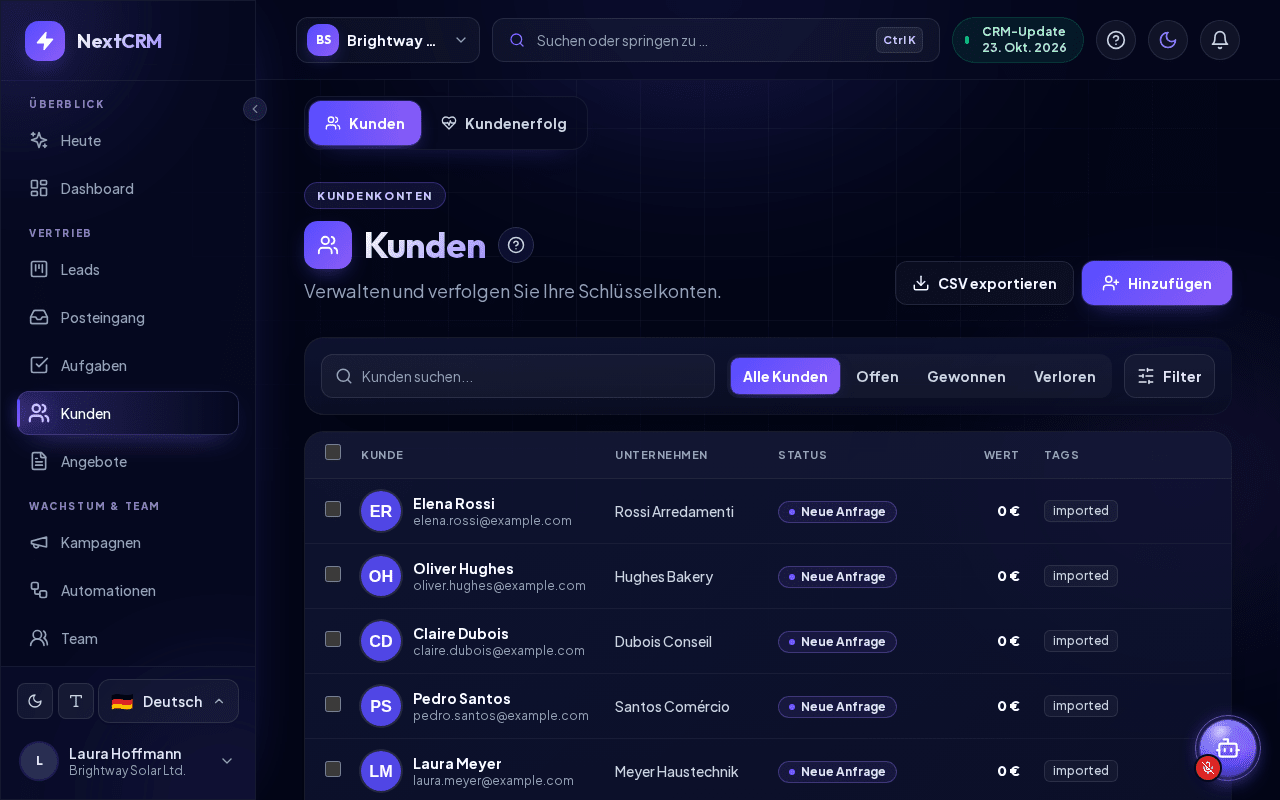The width and height of the screenshot is (1280, 800).
Task: Toggle dark mode moon icon in header
Action: (1168, 40)
